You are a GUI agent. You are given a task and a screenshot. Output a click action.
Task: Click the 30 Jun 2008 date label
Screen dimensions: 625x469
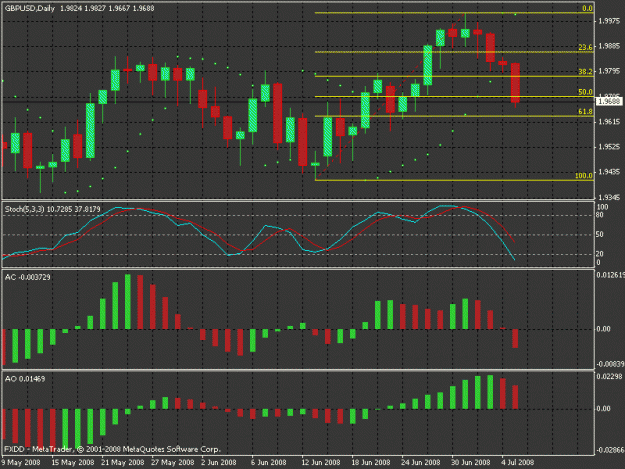click(471, 463)
